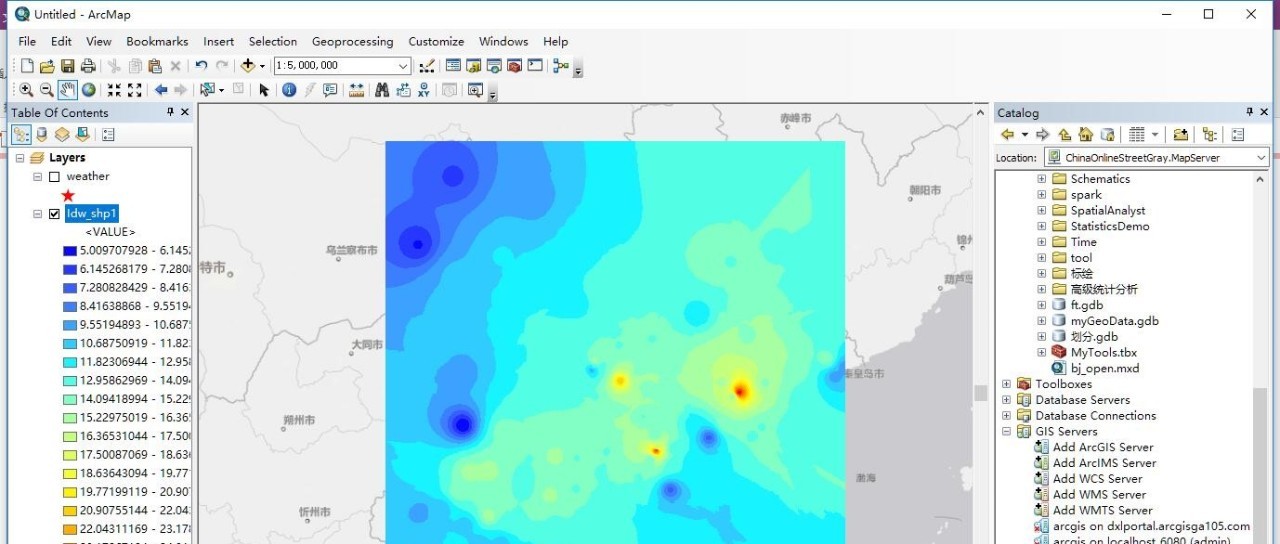
Task: Collapse the GIS Servers node
Action: coord(1007,432)
